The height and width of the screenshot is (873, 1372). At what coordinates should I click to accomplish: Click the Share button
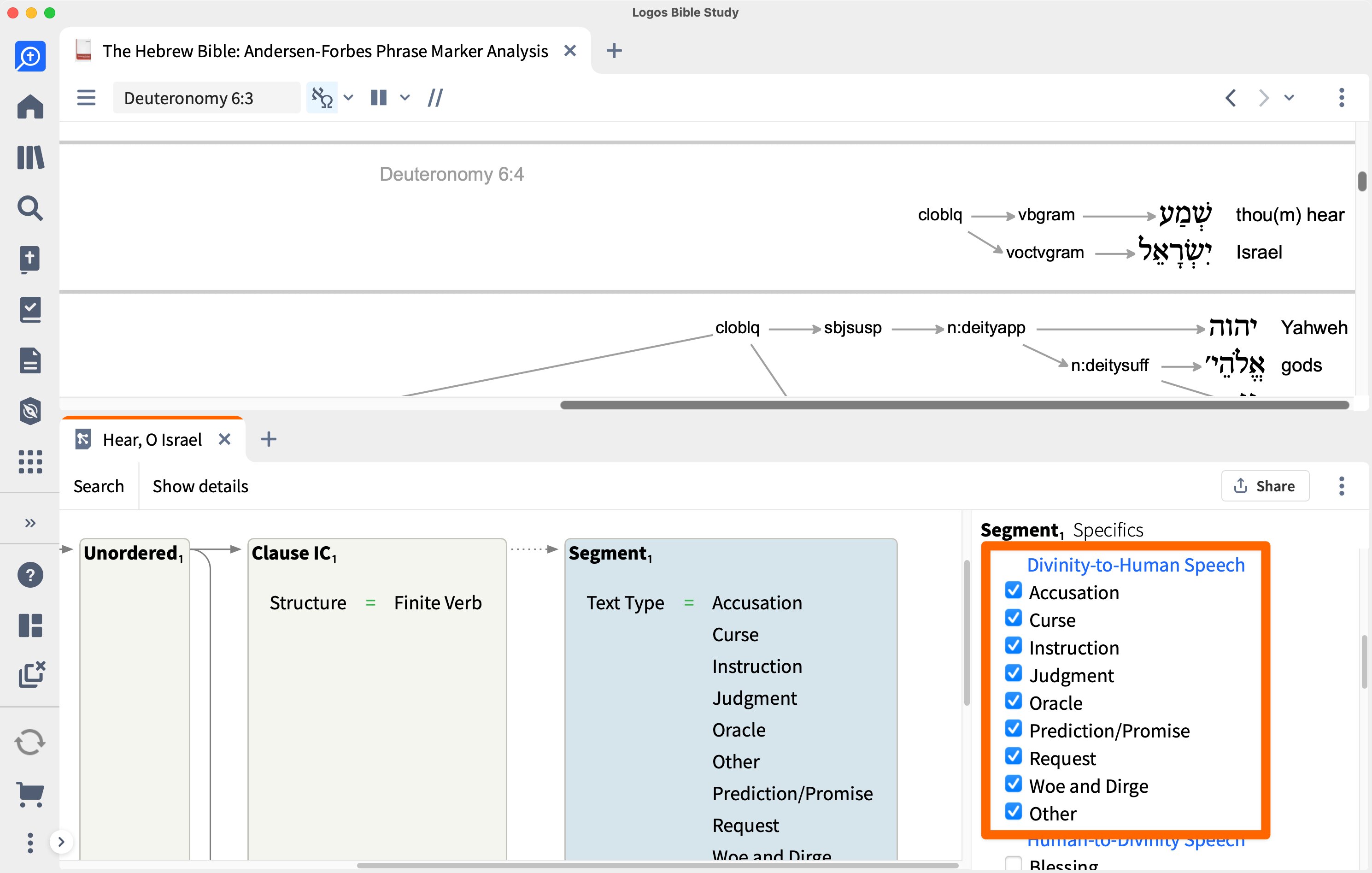coord(1265,486)
